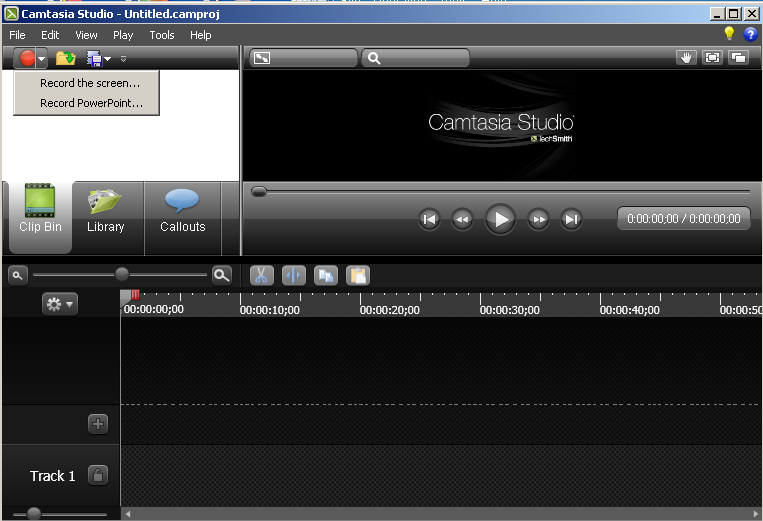The height and width of the screenshot is (521, 763).
Task: Click the light bulb tips icon
Action: click(x=729, y=34)
